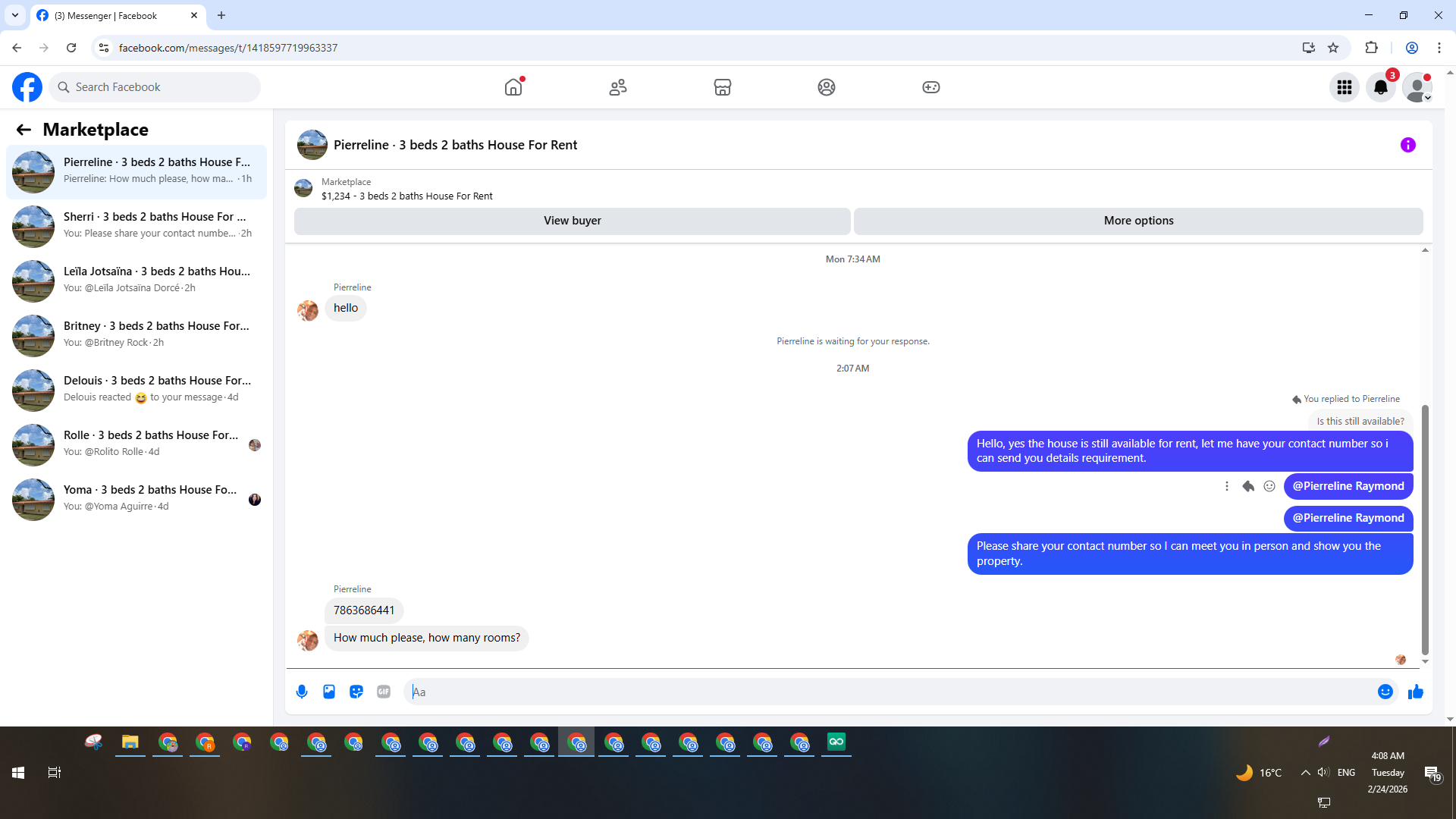Image resolution: width=1456 pixels, height=819 pixels.
Task: Click the chat vertical scrollbar
Action: (x=1425, y=531)
